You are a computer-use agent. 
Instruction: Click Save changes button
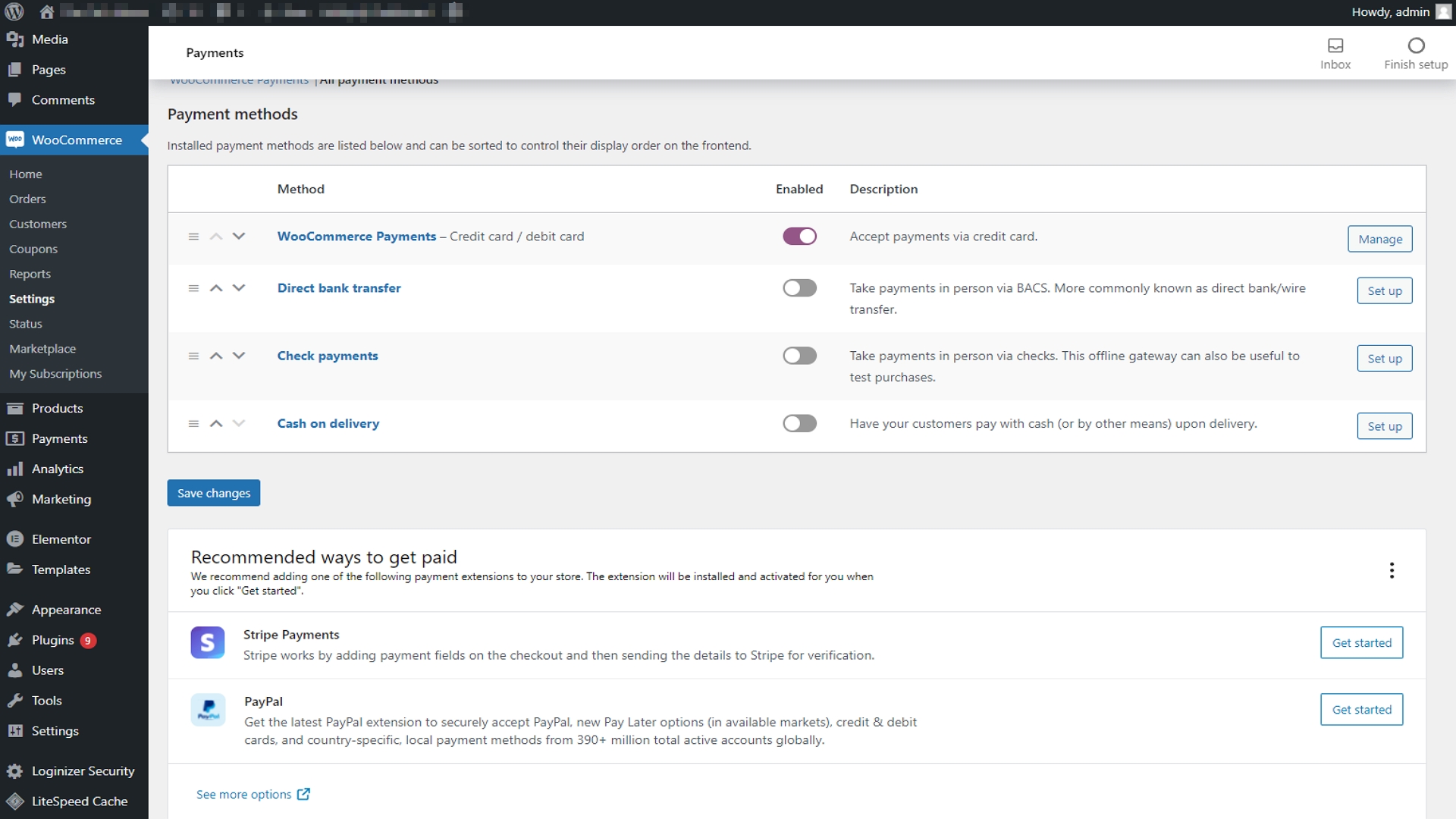pyautogui.click(x=214, y=493)
